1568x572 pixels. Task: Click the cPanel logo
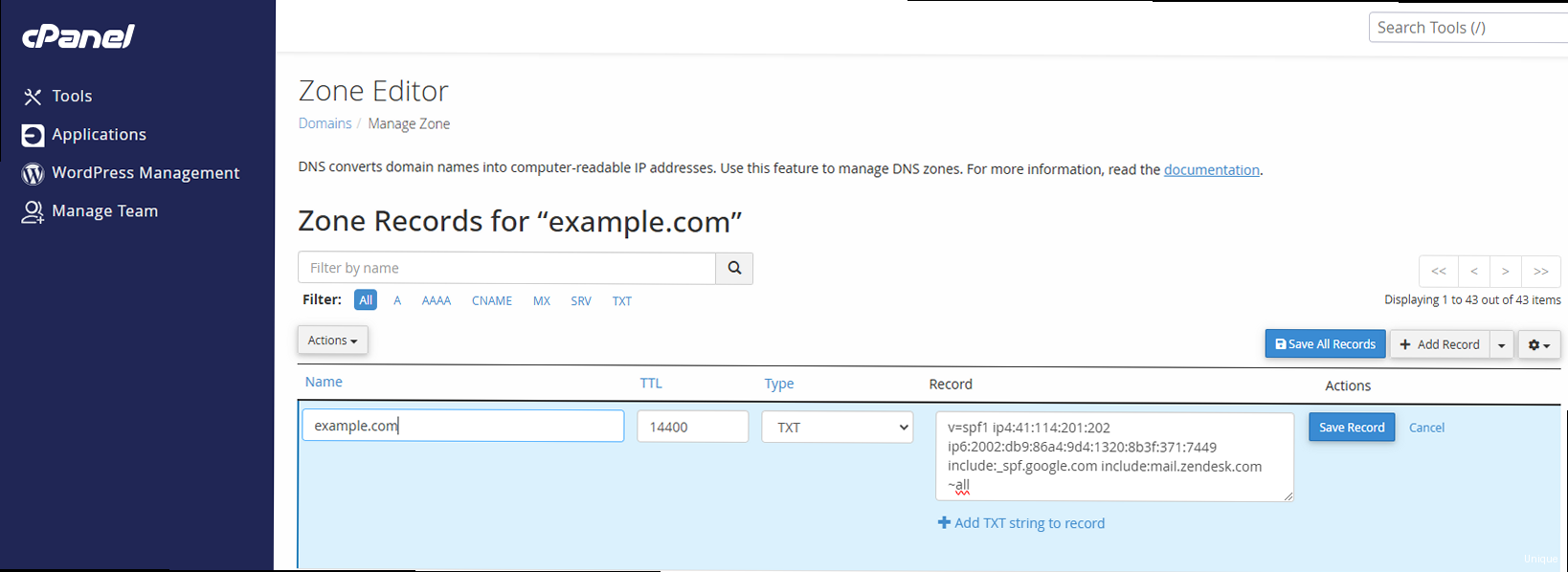[78, 36]
